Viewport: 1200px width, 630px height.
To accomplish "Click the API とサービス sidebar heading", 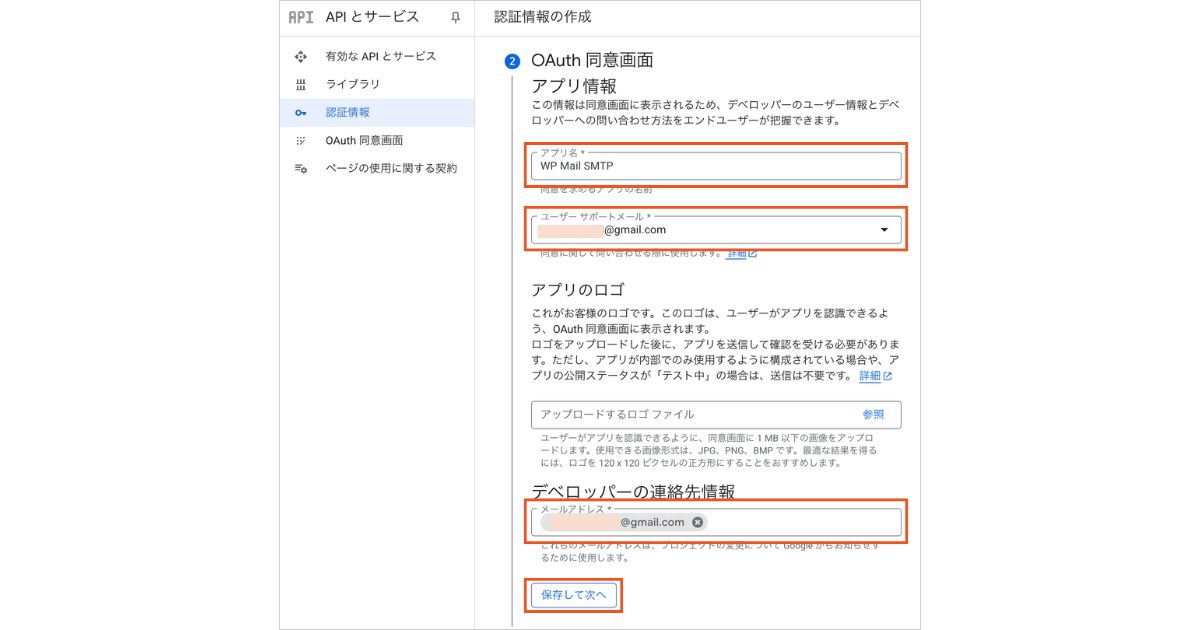I will [x=372, y=17].
